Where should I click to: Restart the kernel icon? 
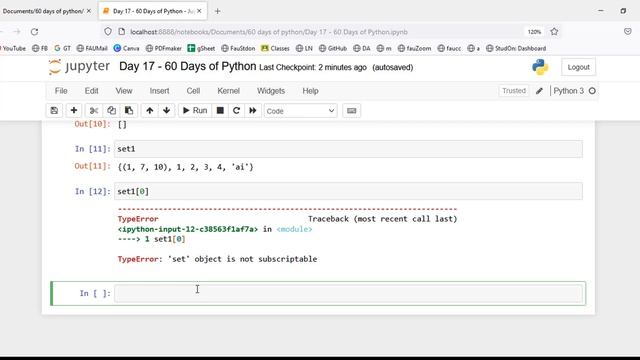[x=236, y=111]
